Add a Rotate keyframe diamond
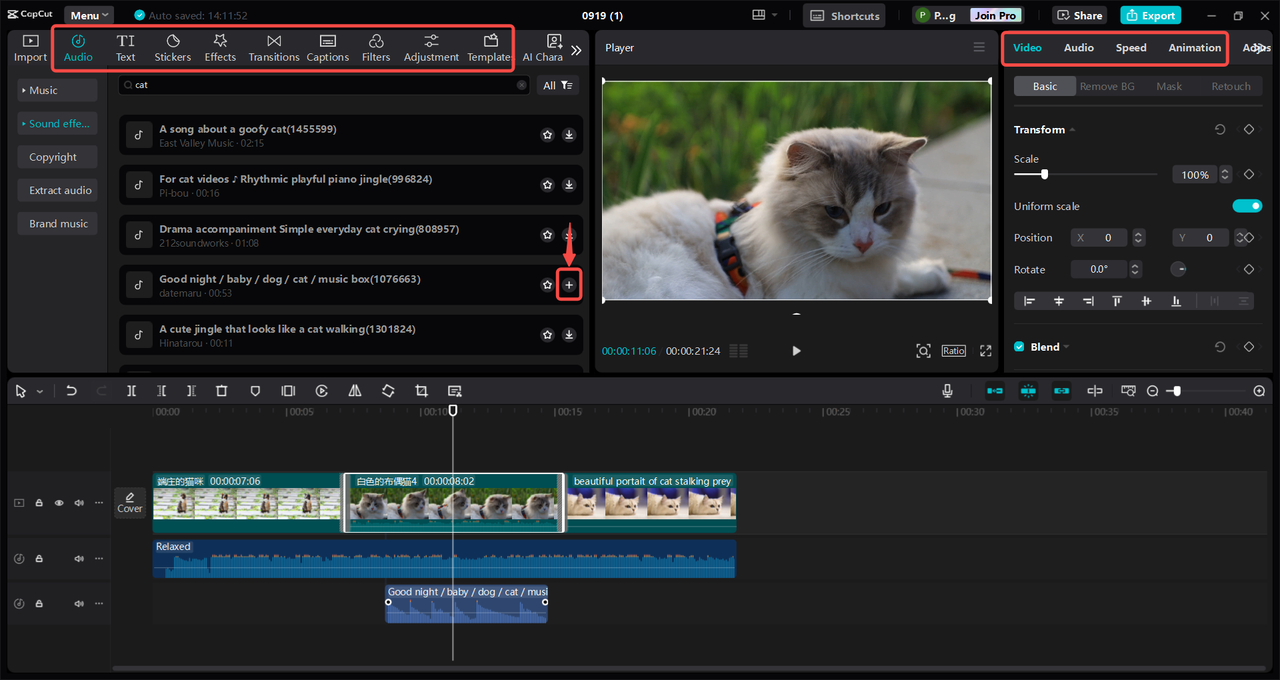The image size is (1280, 680). (1249, 269)
